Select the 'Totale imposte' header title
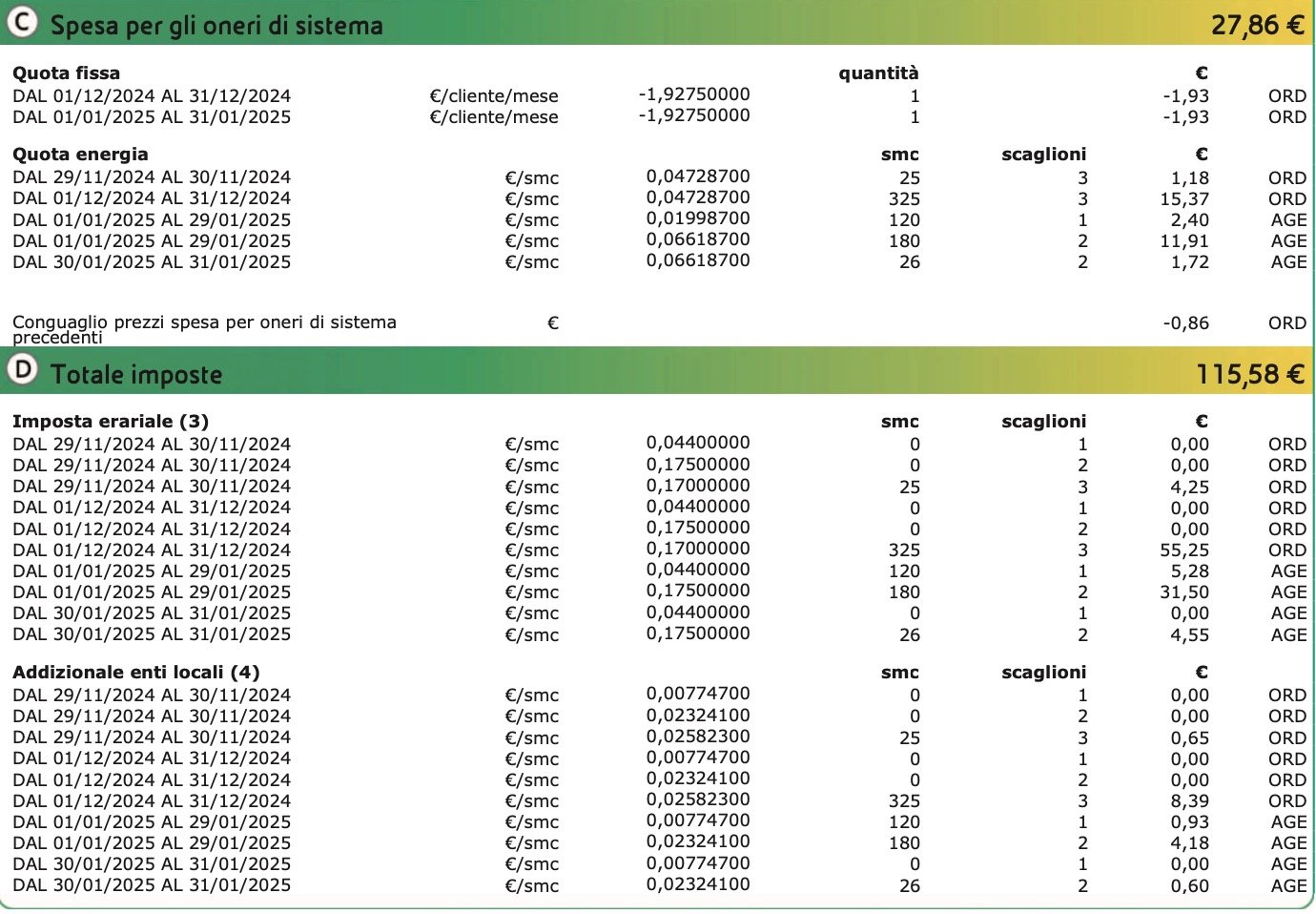 pyautogui.click(x=136, y=374)
